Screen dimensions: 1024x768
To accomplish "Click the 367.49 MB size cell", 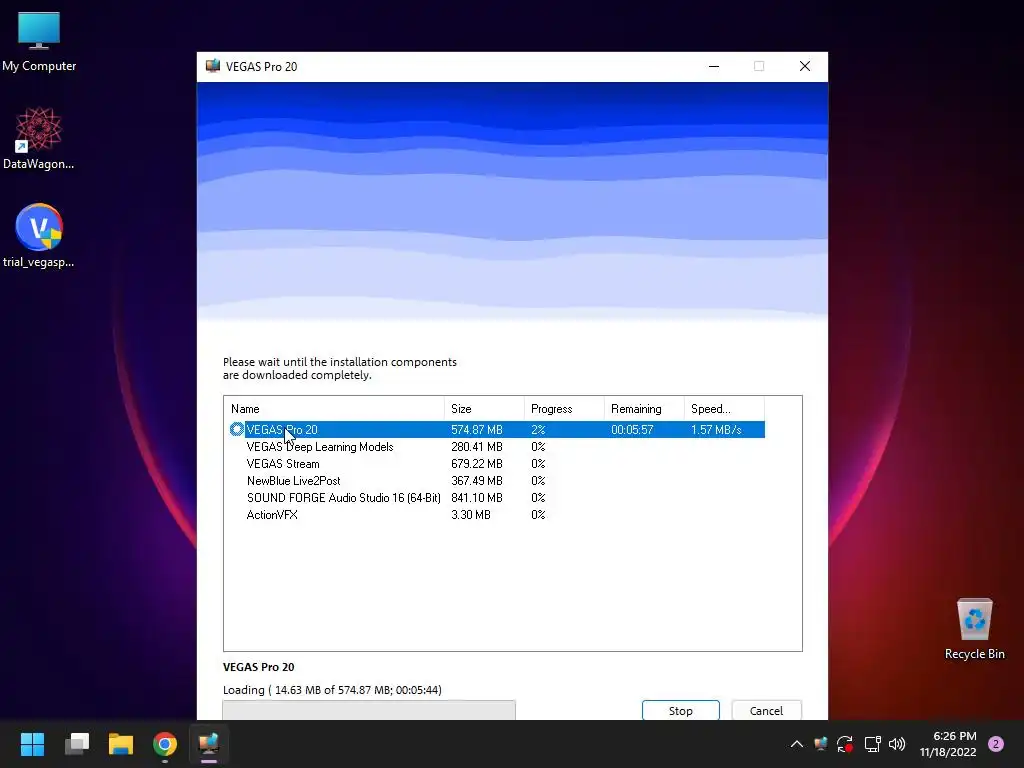I will (x=477, y=481).
